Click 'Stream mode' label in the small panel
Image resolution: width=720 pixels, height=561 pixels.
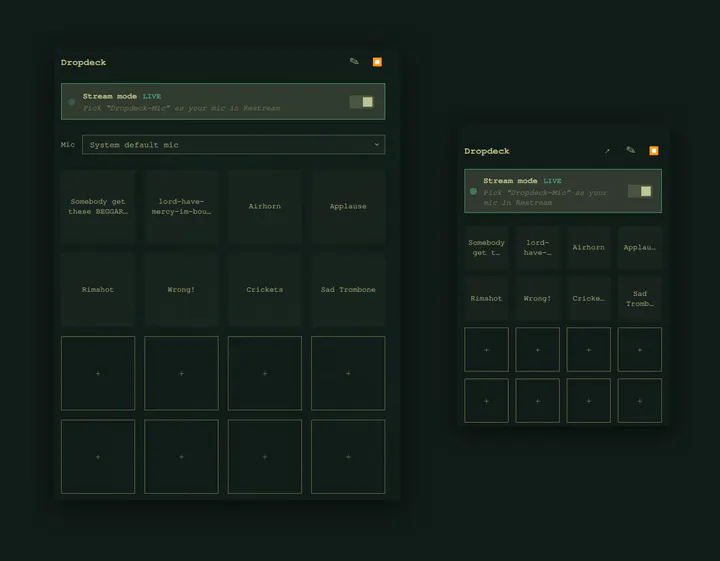click(510, 181)
